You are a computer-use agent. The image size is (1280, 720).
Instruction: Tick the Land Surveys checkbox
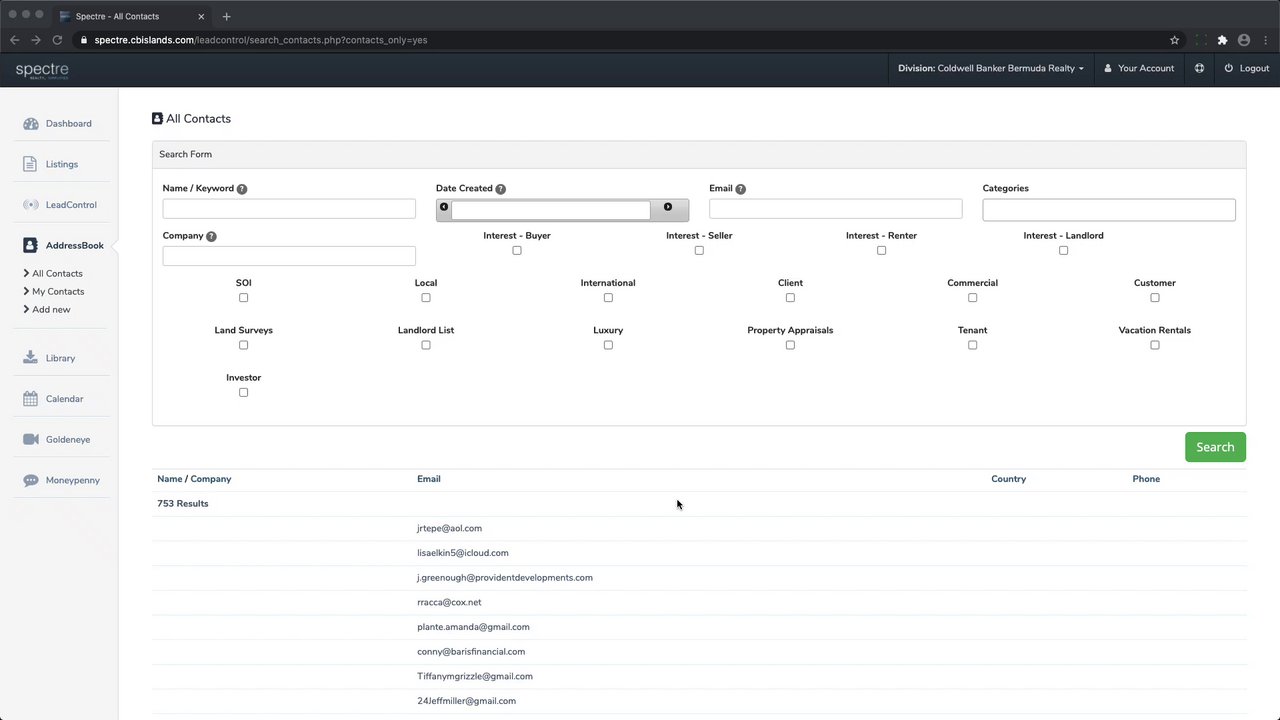pyautogui.click(x=243, y=345)
